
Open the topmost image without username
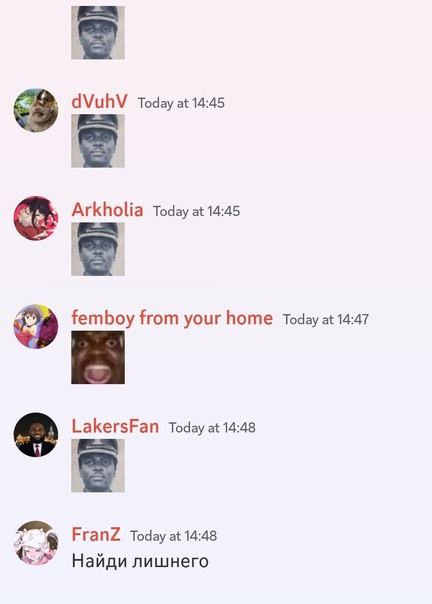[x=98, y=32]
